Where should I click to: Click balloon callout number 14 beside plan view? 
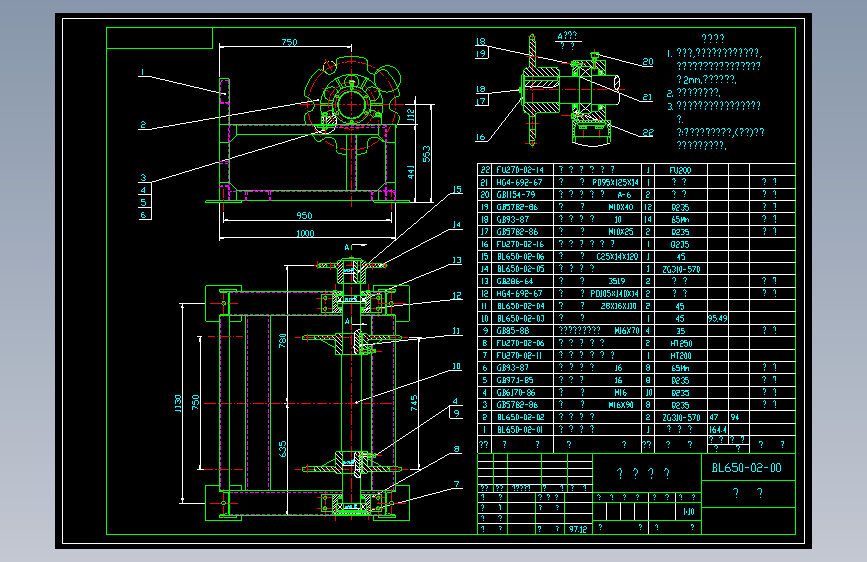456,225
